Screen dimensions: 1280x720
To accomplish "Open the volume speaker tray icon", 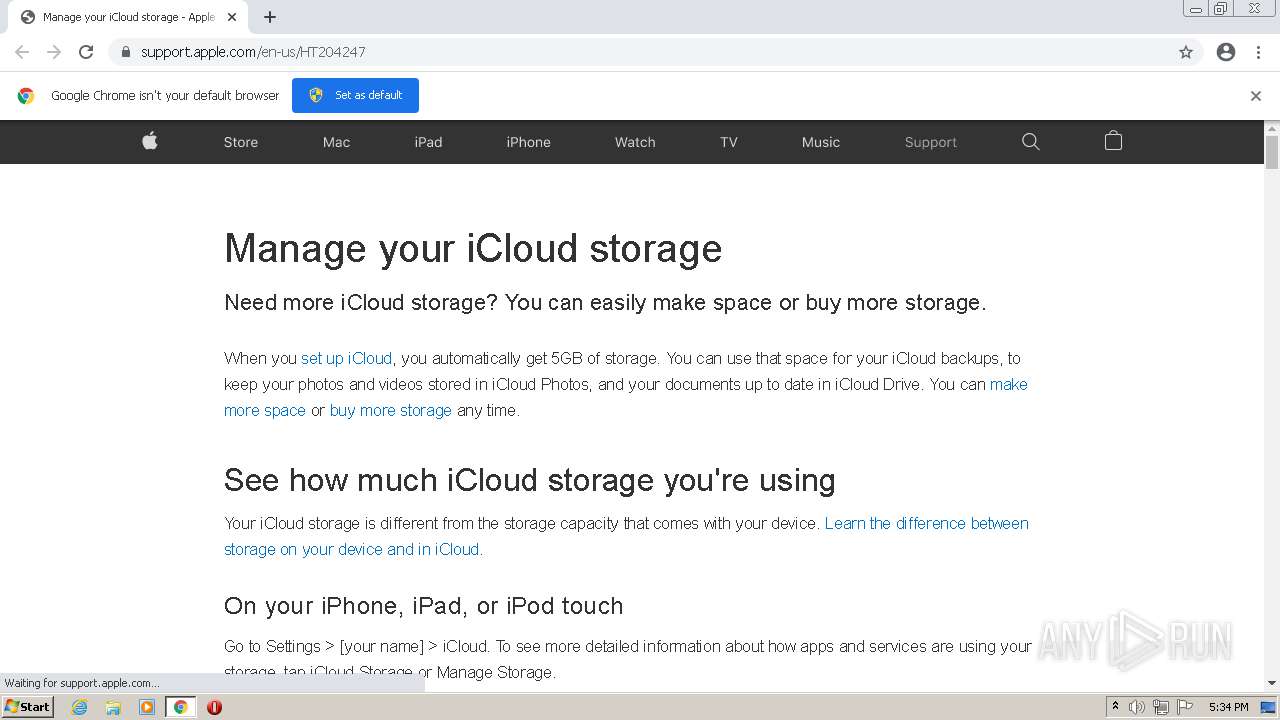I will [x=1137, y=707].
